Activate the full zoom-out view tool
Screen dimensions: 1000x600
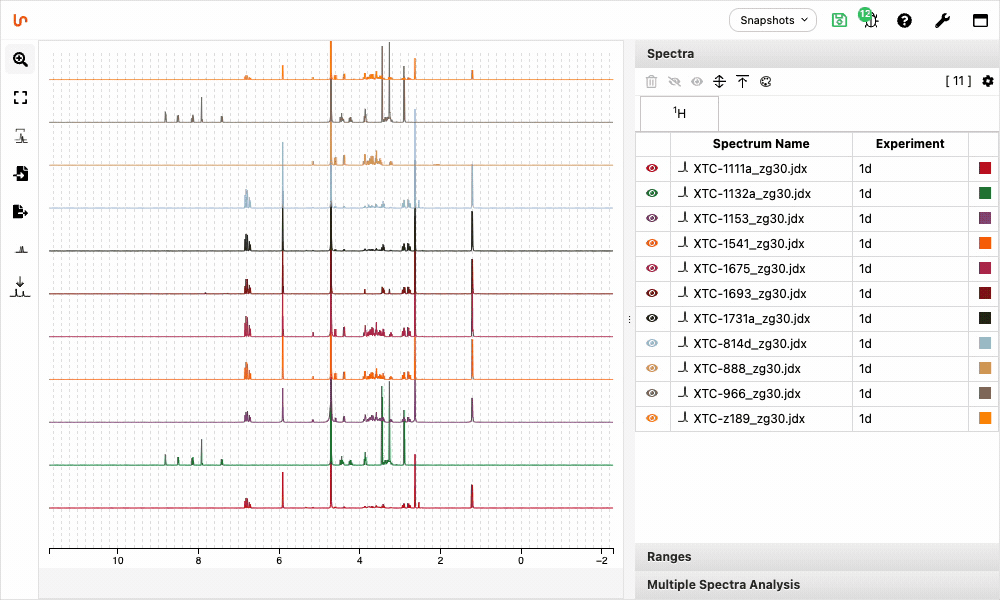coord(20,97)
